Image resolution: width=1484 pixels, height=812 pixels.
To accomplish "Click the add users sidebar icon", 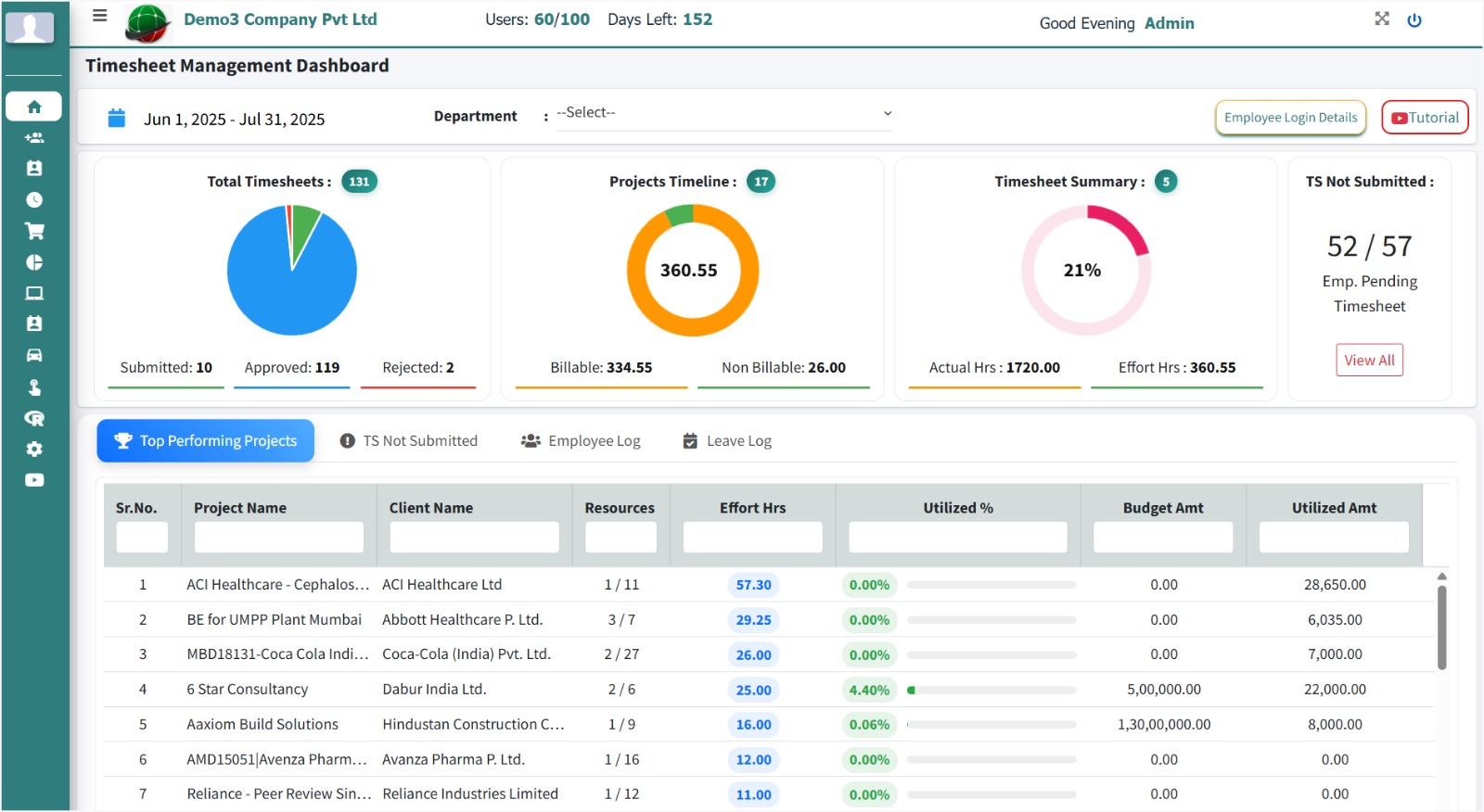I will click(34, 138).
